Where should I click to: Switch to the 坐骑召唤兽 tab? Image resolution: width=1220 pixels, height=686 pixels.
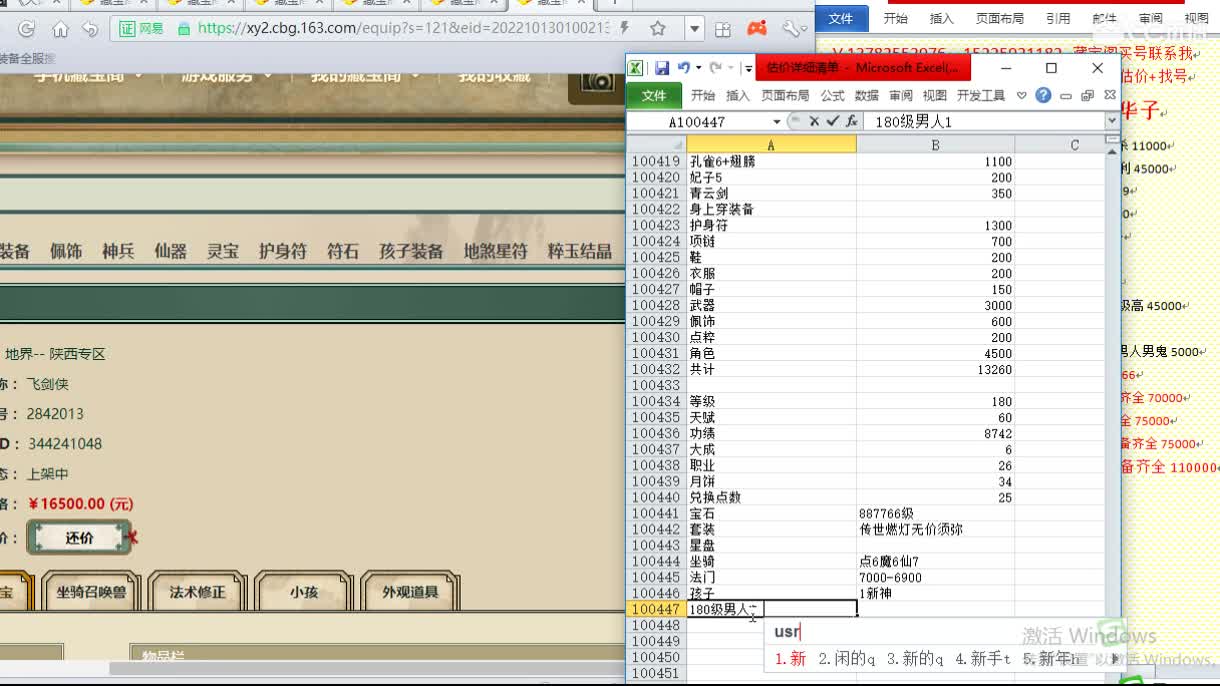[x=91, y=592]
